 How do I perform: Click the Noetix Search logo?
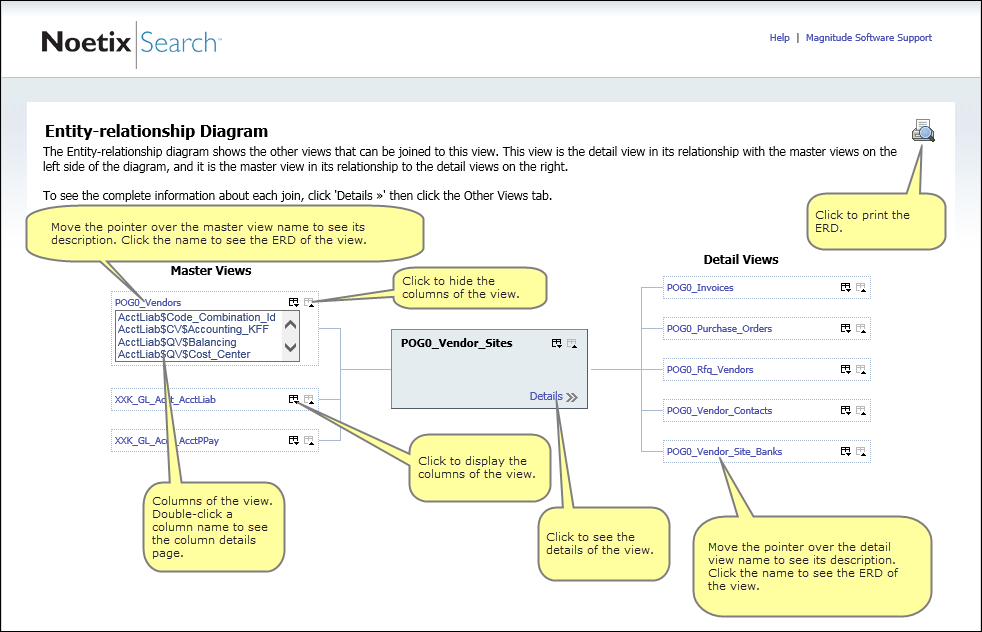pyautogui.click(x=131, y=43)
